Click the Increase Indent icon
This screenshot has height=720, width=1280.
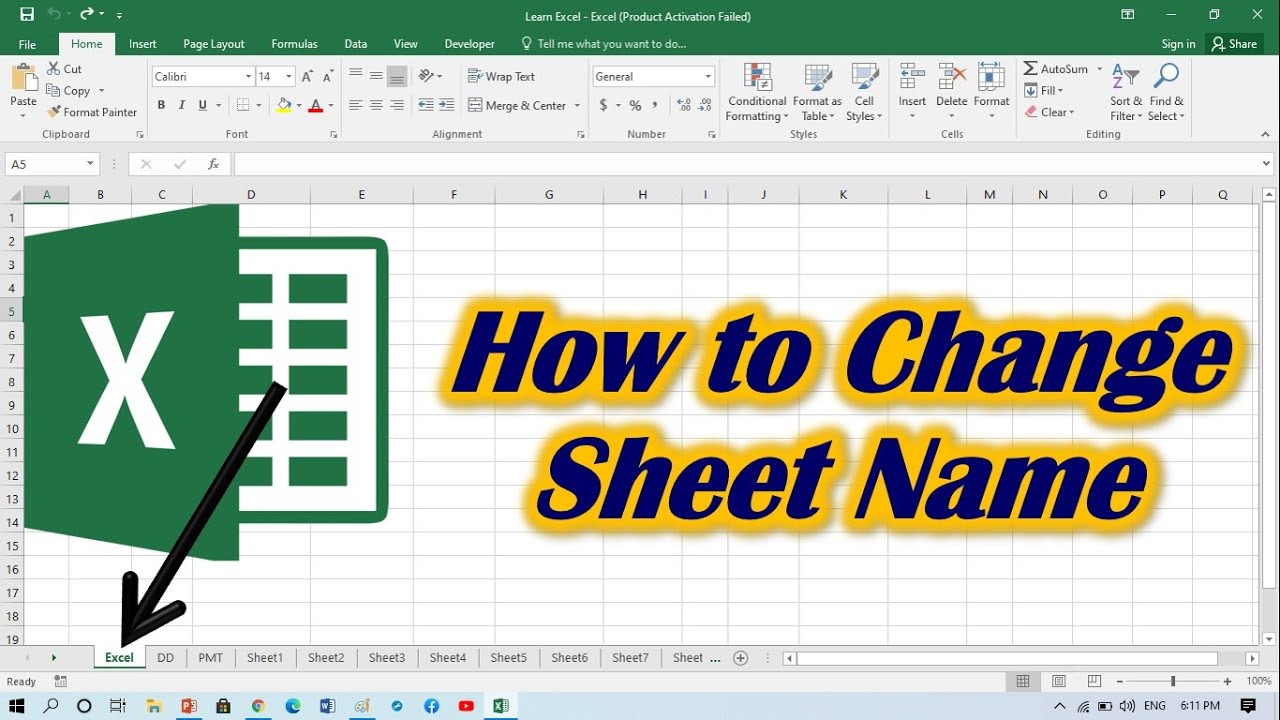tap(447, 105)
